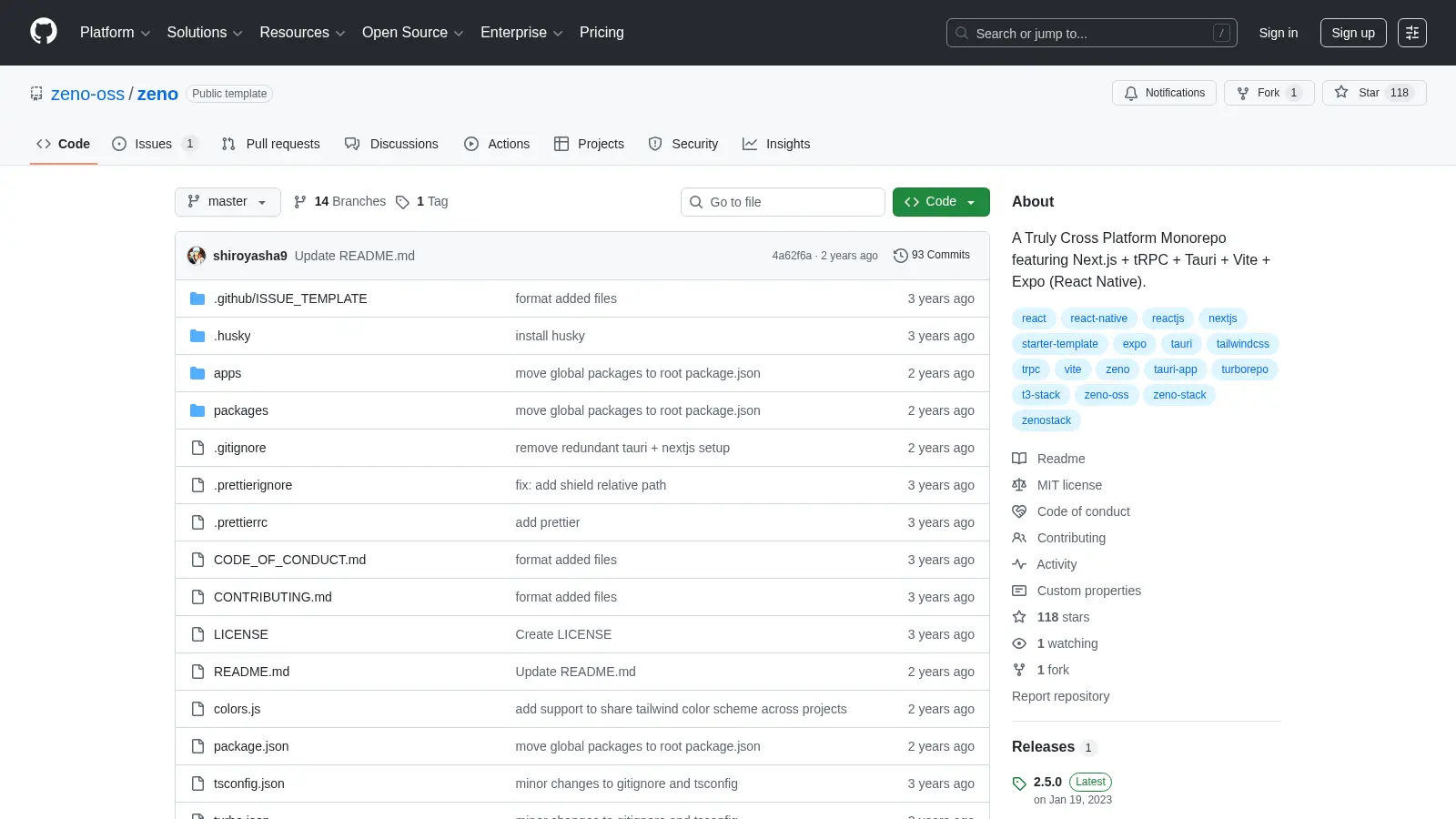The height and width of the screenshot is (819, 1456).
Task: Click the scale icon for MIT license
Action: point(1019,485)
